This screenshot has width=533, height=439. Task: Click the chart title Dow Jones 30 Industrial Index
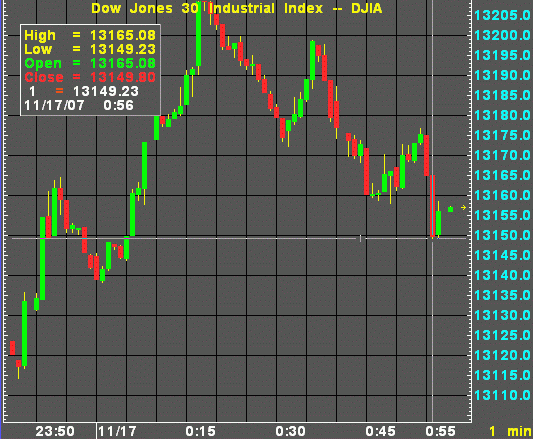coord(207,8)
